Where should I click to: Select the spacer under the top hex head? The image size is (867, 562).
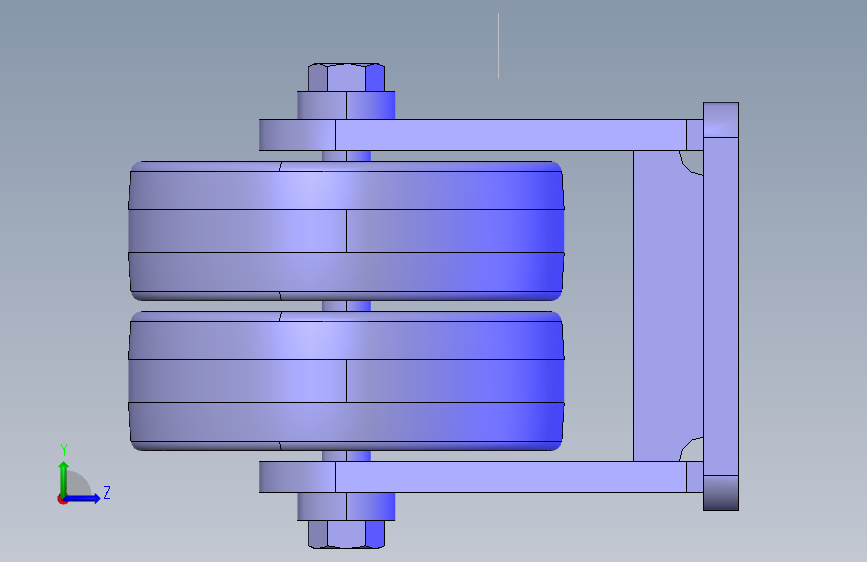(346, 105)
